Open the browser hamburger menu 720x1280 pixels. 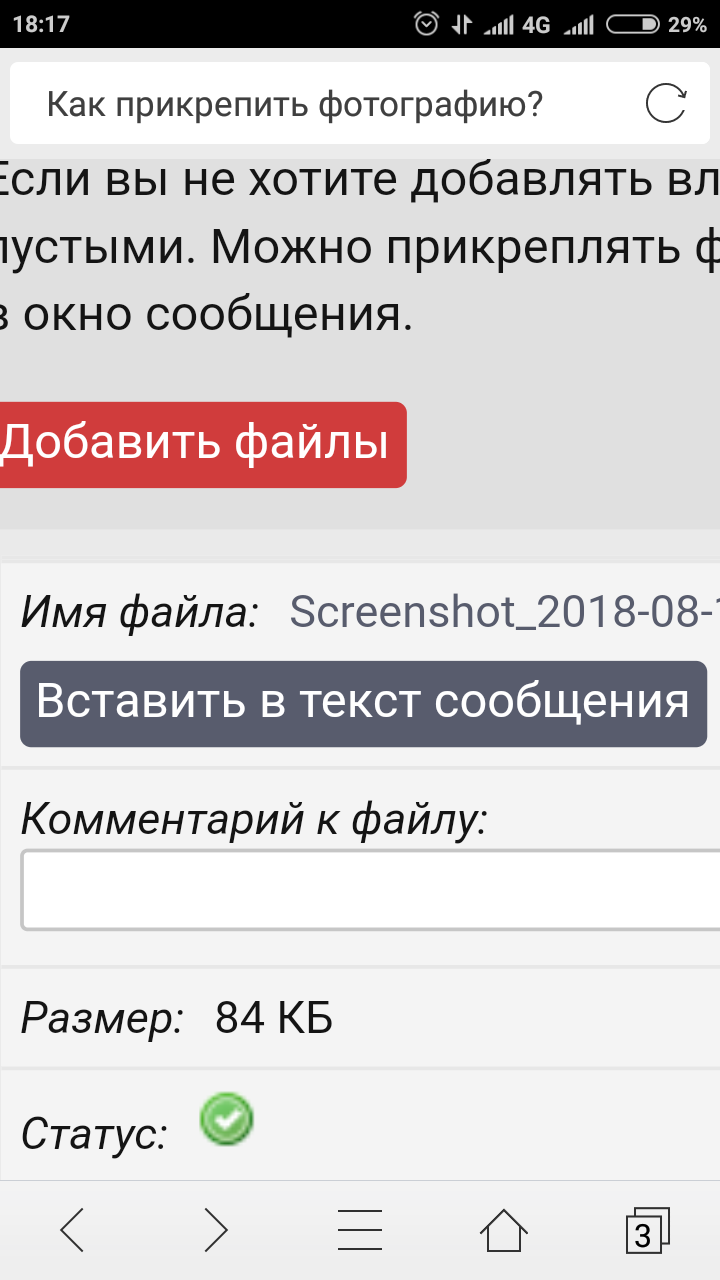point(360,1229)
